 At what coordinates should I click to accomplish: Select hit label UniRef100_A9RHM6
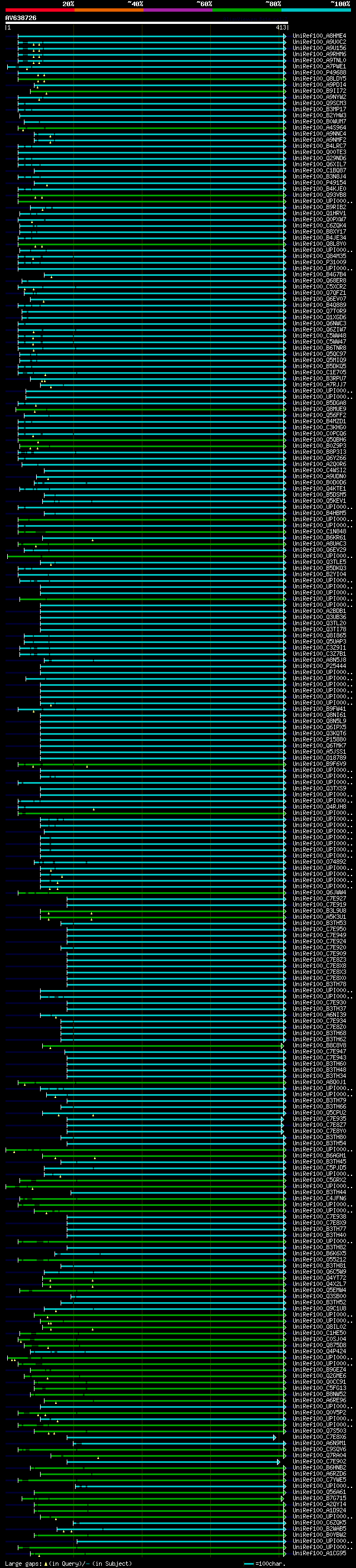319,54
